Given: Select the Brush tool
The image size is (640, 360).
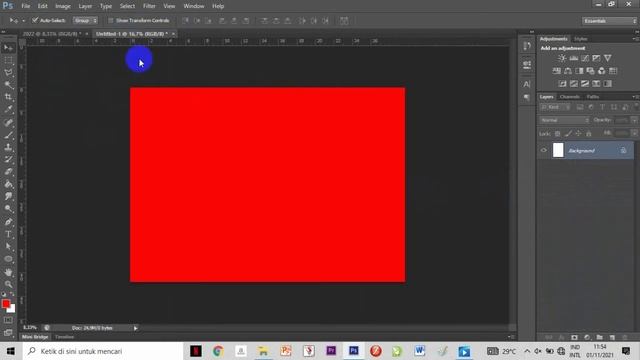Looking at the screenshot, I should [8, 135].
